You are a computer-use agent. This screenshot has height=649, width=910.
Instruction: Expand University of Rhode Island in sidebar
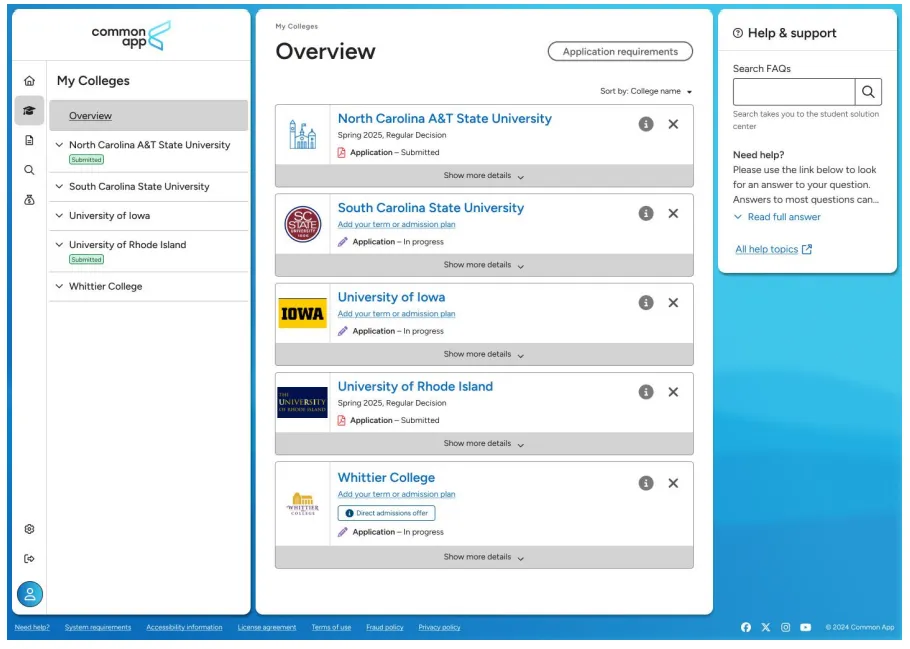59,244
